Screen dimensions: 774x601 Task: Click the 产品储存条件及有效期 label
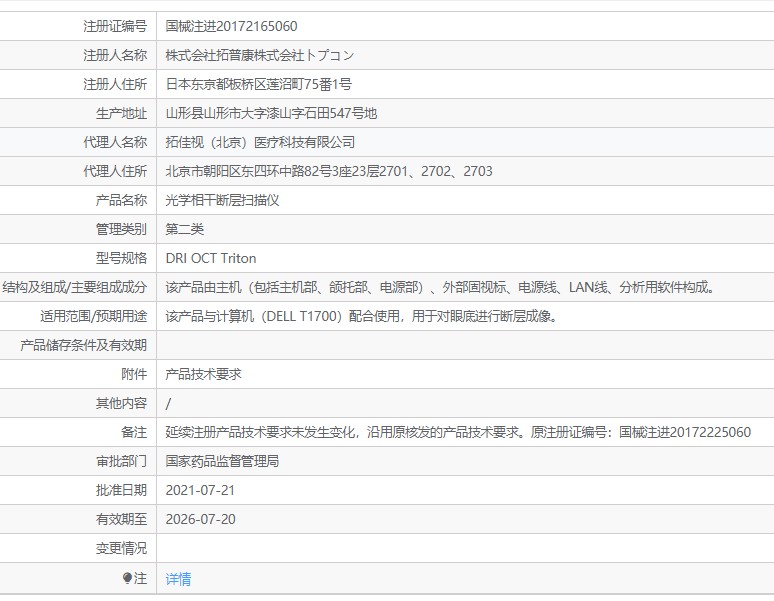(x=83, y=345)
